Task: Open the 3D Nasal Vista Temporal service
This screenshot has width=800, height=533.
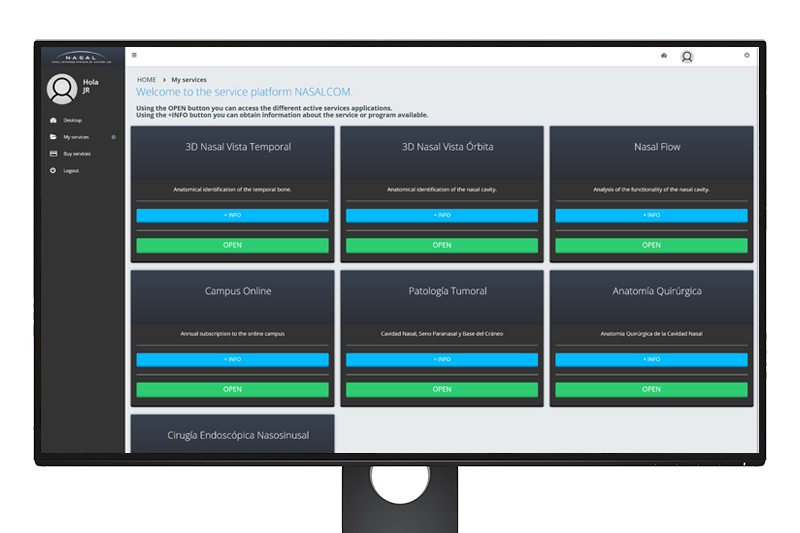Action: pyautogui.click(x=233, y=245)
